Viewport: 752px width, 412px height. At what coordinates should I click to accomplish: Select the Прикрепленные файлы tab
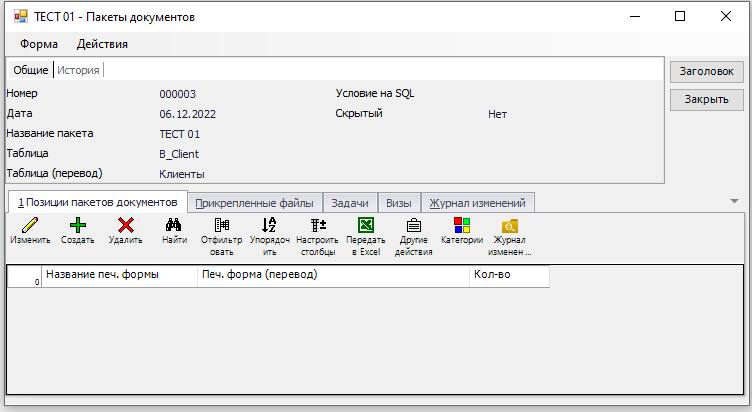pos(256,203)
